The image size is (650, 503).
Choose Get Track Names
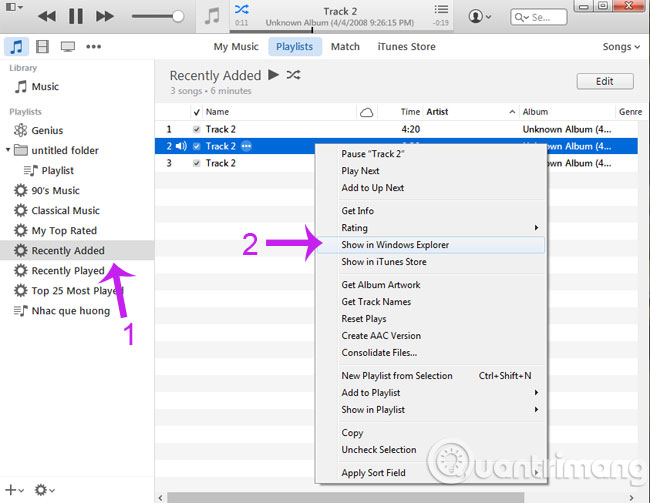(430, 302)
